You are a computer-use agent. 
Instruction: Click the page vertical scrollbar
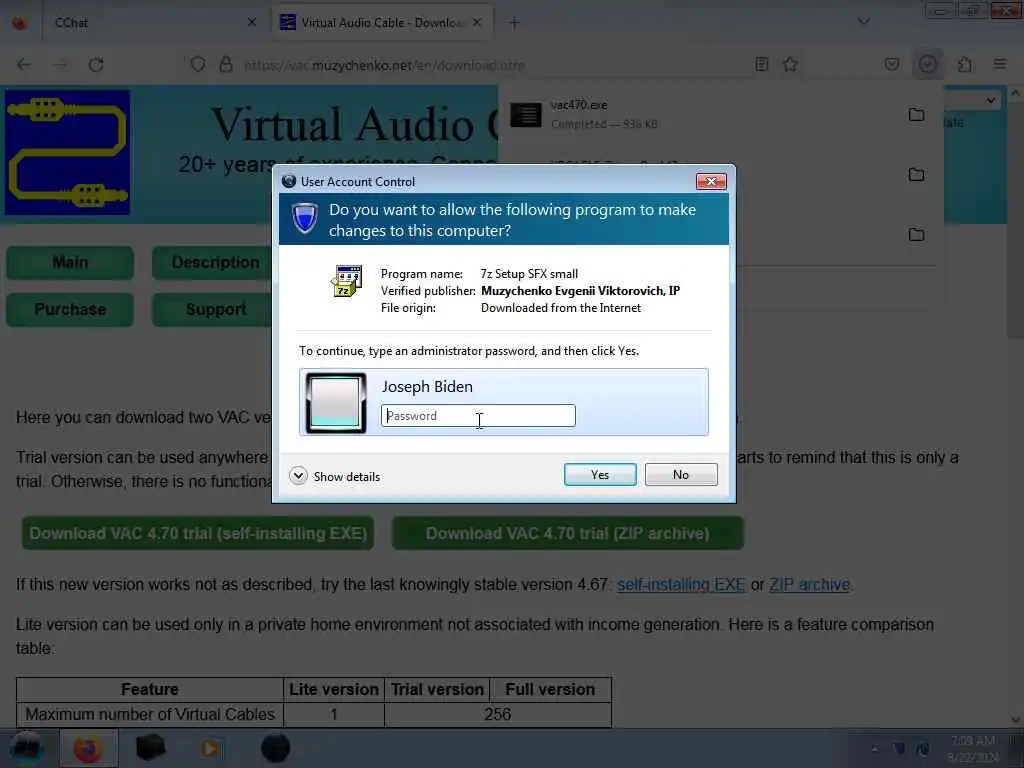(x=1016, y=222)
